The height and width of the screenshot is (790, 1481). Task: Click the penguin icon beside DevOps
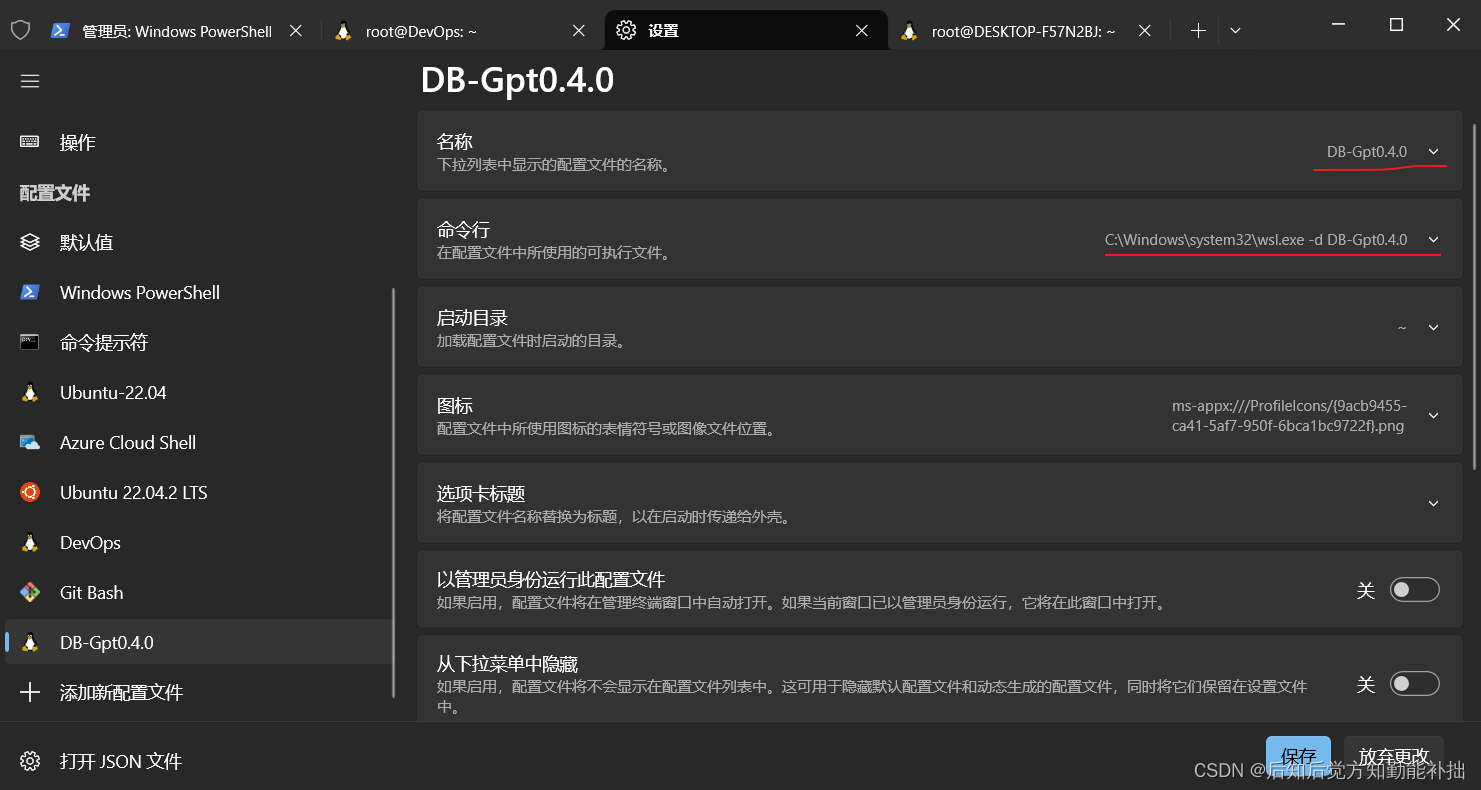[30, 542]
